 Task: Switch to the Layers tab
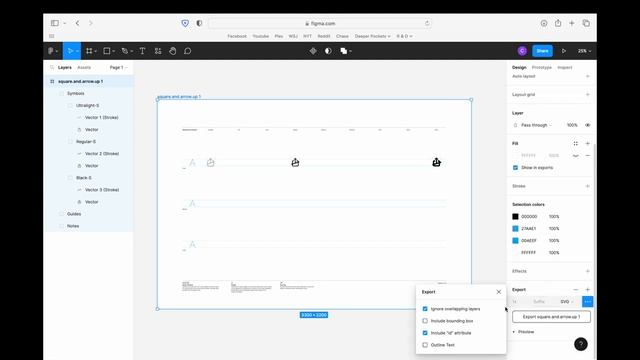[64, 67]
